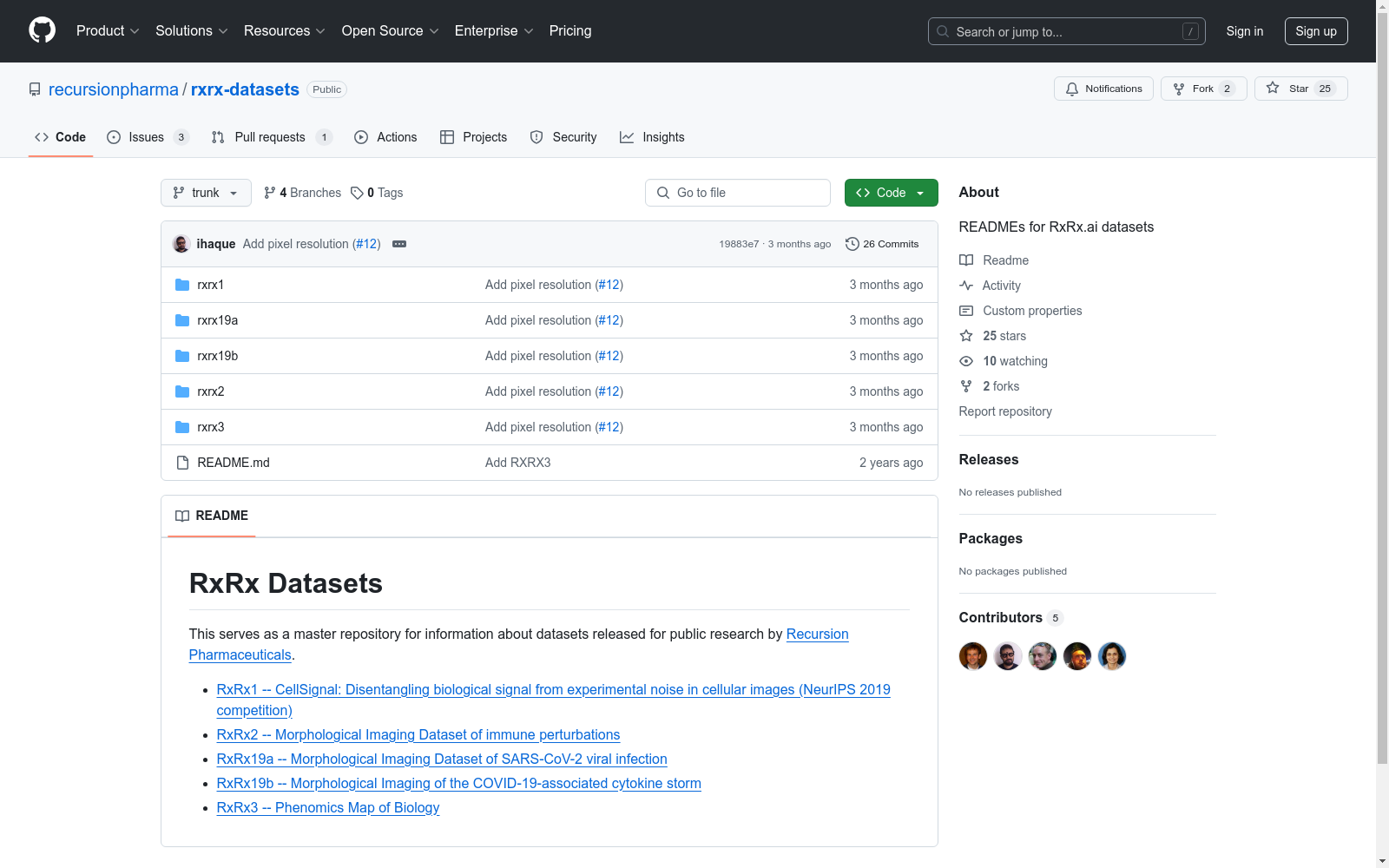
Task: Open the green Code download dropdown
Action: pos(891,193)
